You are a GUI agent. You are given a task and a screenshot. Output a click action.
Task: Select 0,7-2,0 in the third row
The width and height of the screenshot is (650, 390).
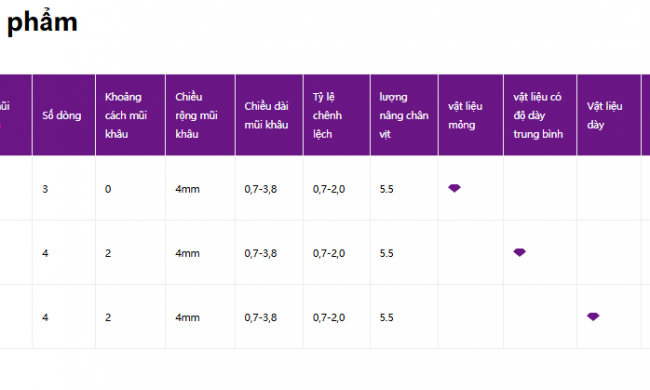329,317
